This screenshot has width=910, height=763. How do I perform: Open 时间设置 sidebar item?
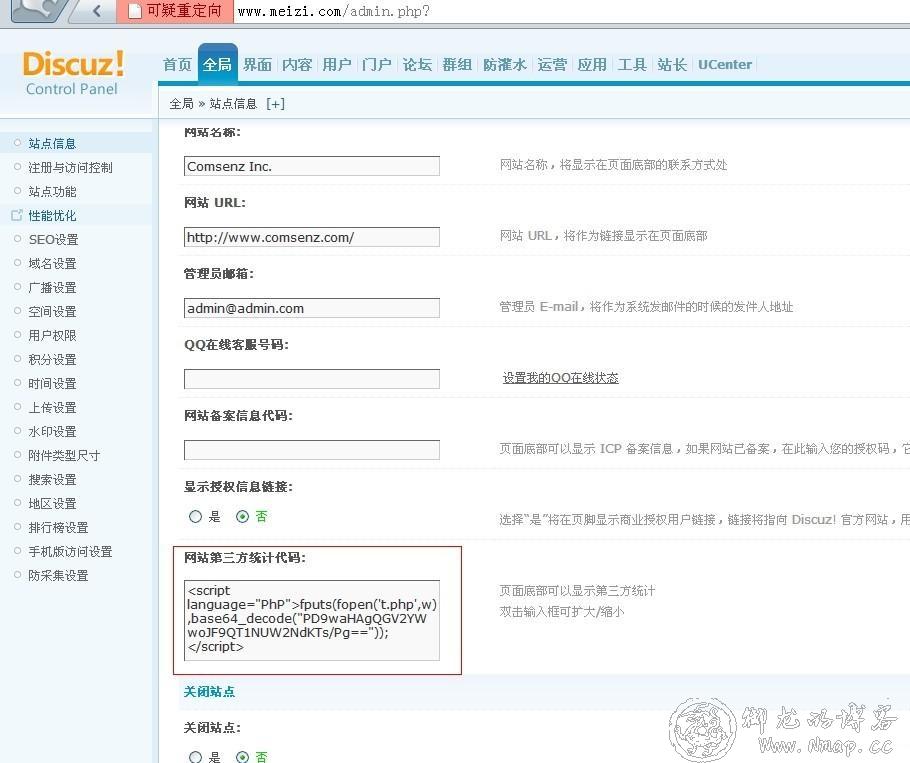pyautogui.click(x=52, y=384)
